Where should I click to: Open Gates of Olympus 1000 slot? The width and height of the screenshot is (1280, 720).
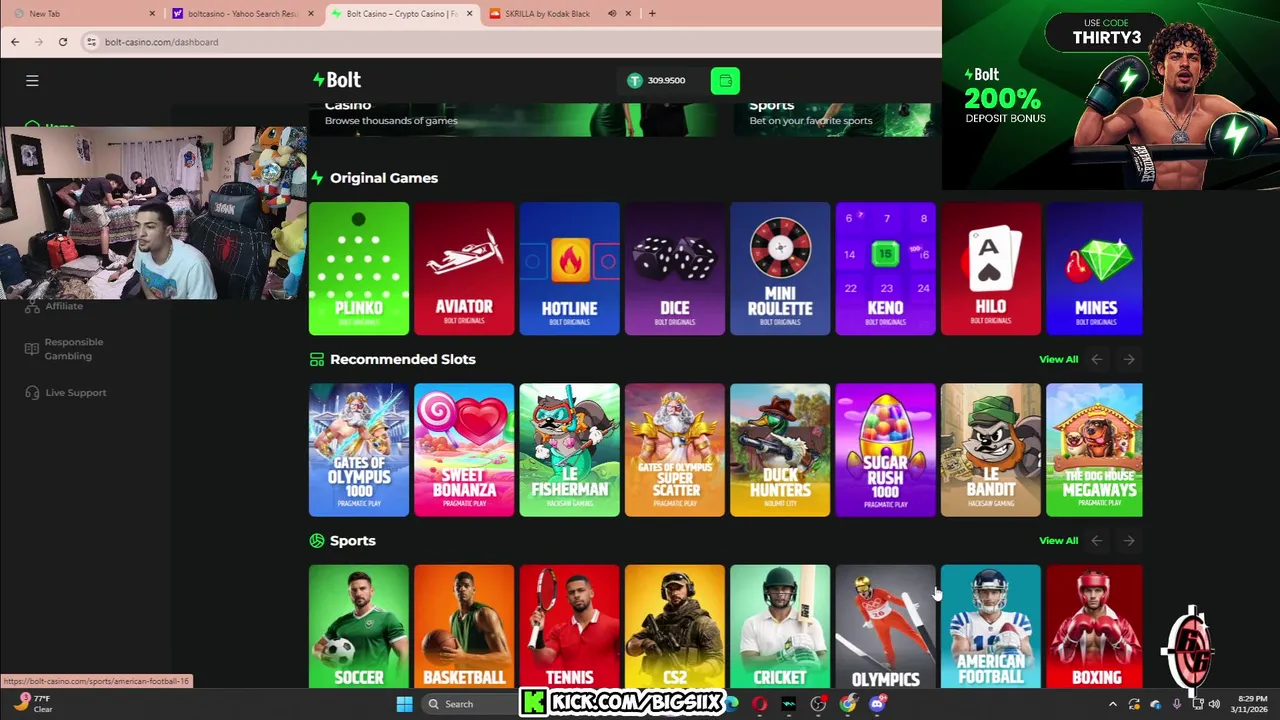359,450
